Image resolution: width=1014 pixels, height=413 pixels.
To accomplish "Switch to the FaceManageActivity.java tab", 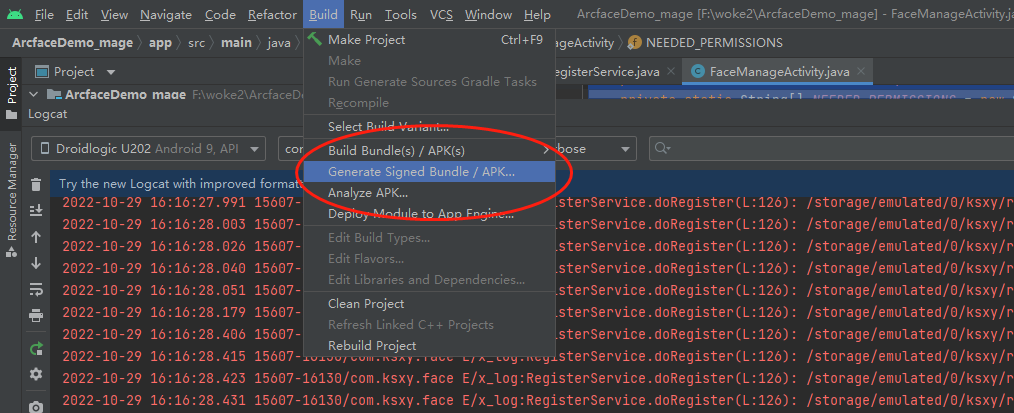I will pos(778,72).
